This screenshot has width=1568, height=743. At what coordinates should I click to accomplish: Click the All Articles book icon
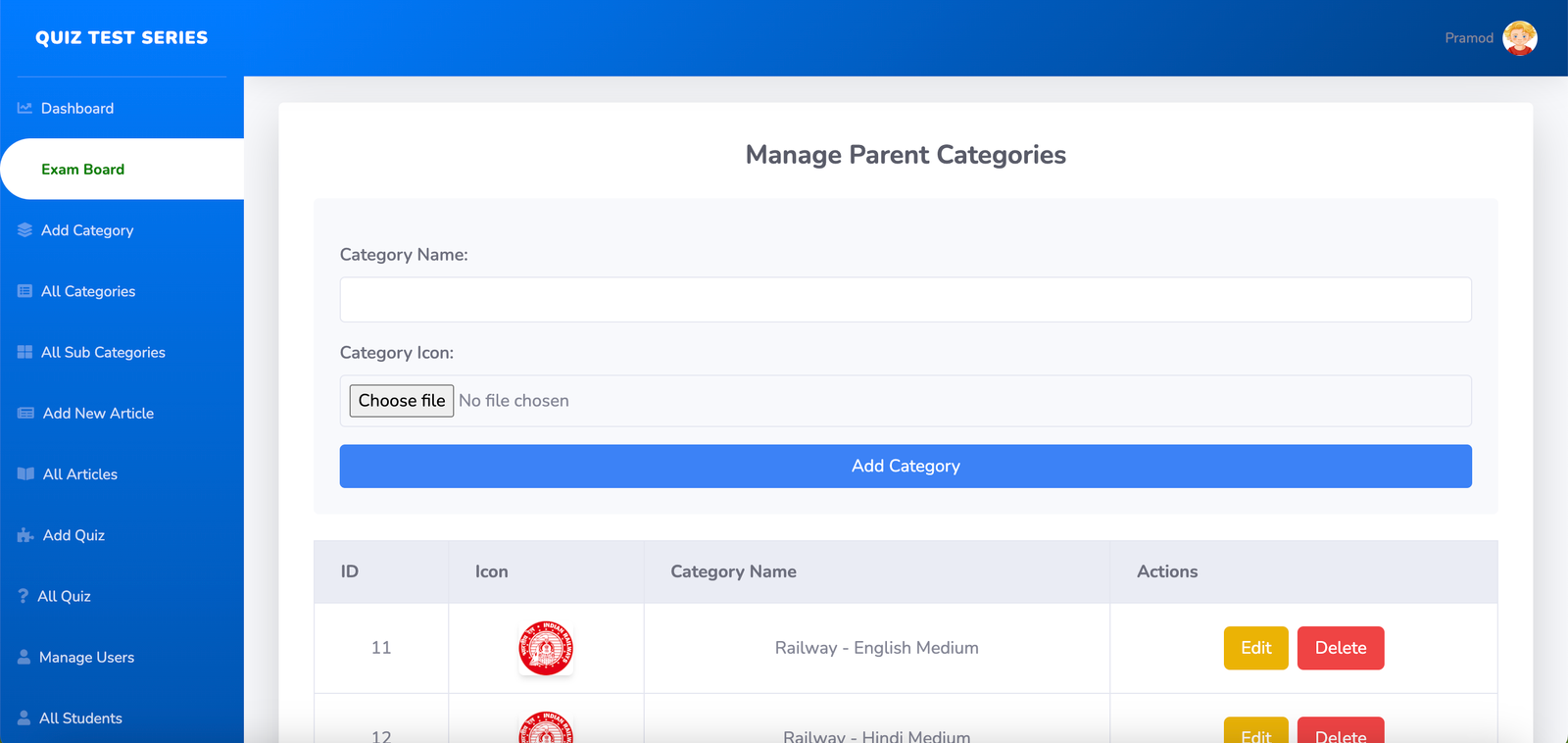coord(25,473)
